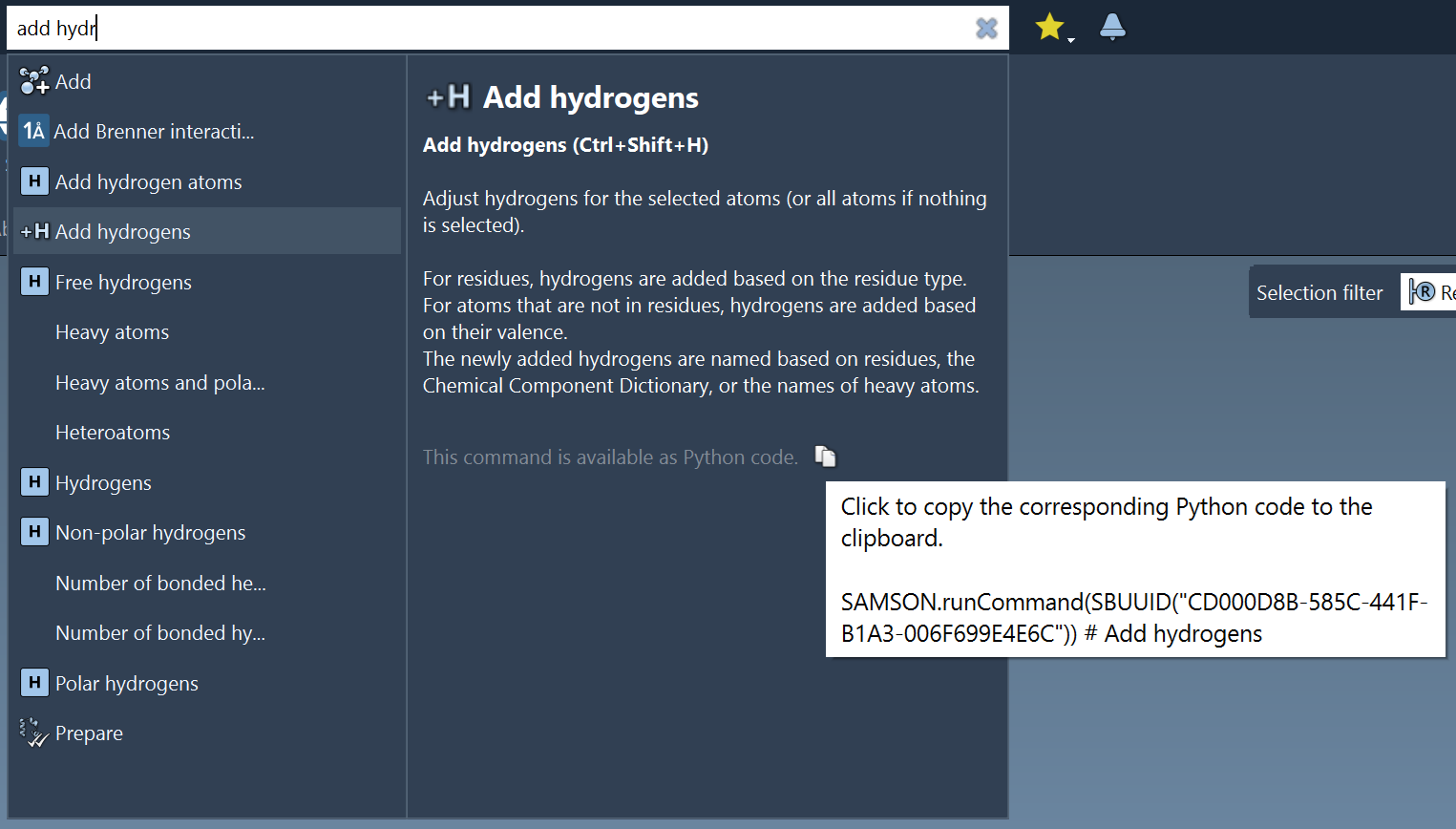This screenshot has height=829, width=1456.
Task: Select Heavy atoms from the results list
Action: coord(112,331)
